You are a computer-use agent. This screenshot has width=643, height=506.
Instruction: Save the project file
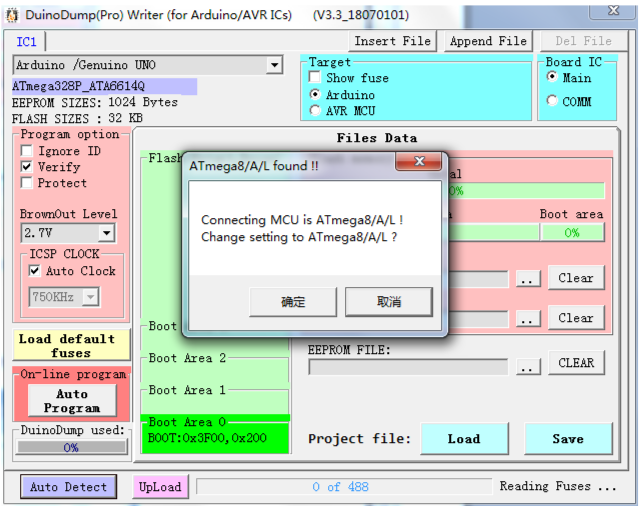click(x=568, y=439)
